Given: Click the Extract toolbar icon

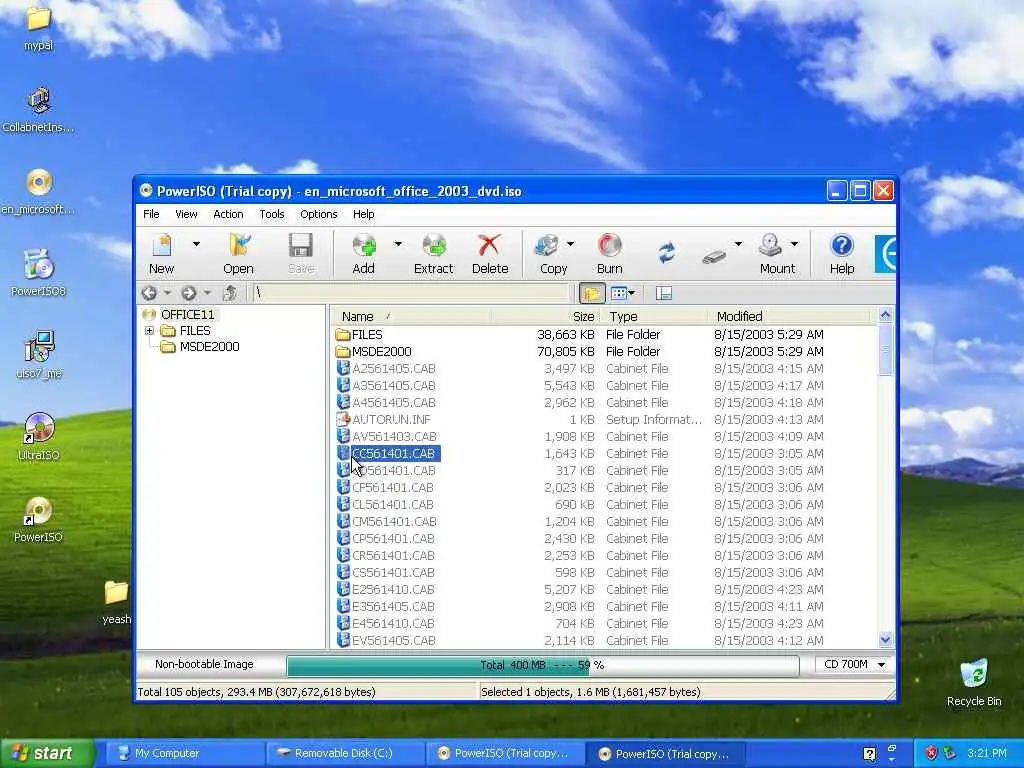Looking at the screenshot, I should [433, 254].
